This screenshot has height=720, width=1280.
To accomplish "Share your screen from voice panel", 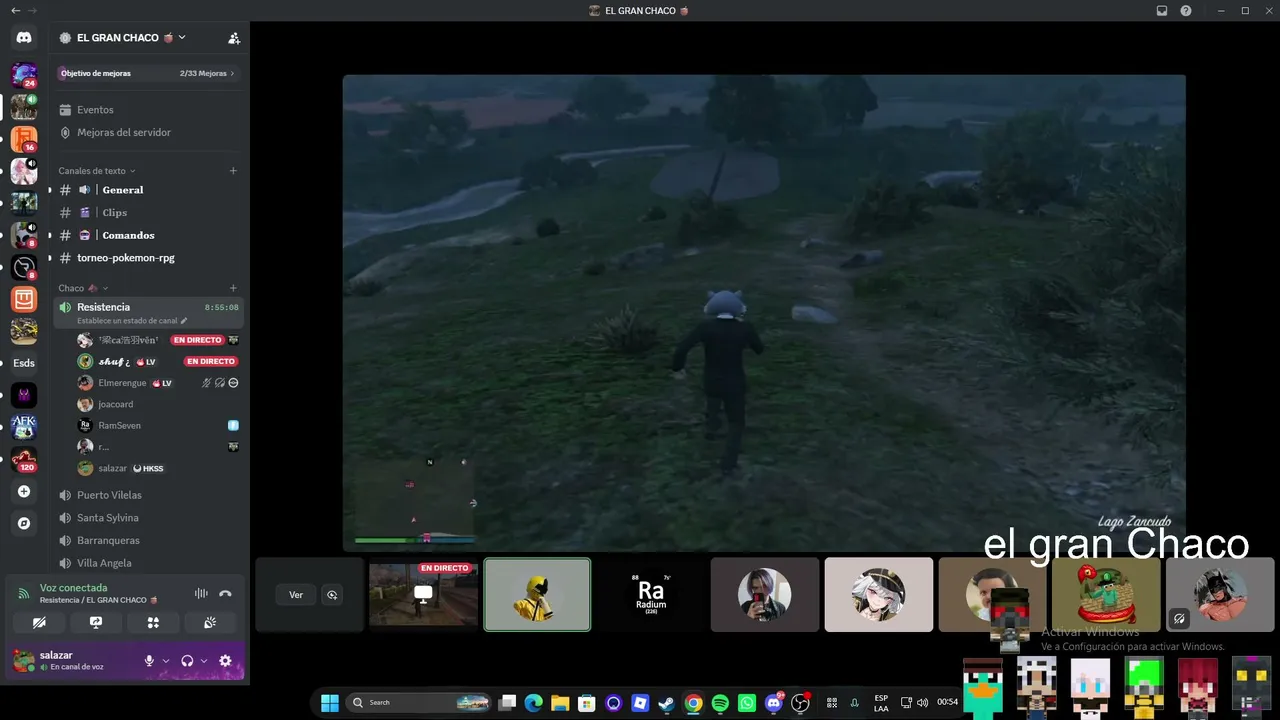I will [x=96, y=622].
